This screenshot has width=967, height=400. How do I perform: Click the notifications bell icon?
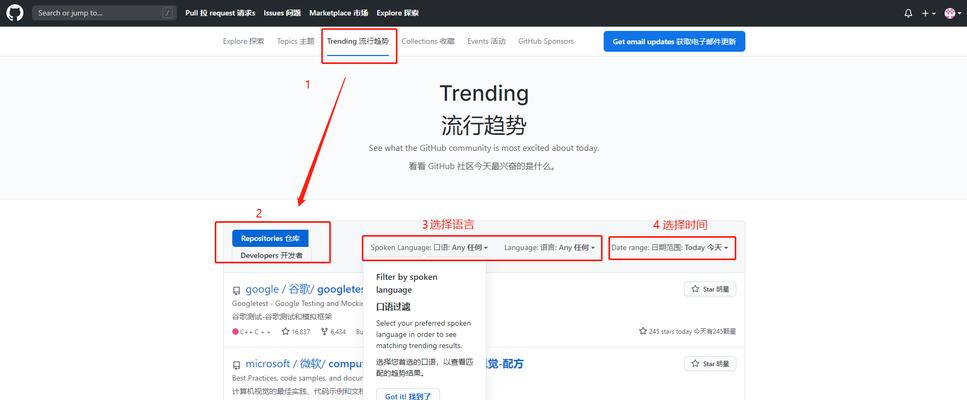tap(908, 13)
